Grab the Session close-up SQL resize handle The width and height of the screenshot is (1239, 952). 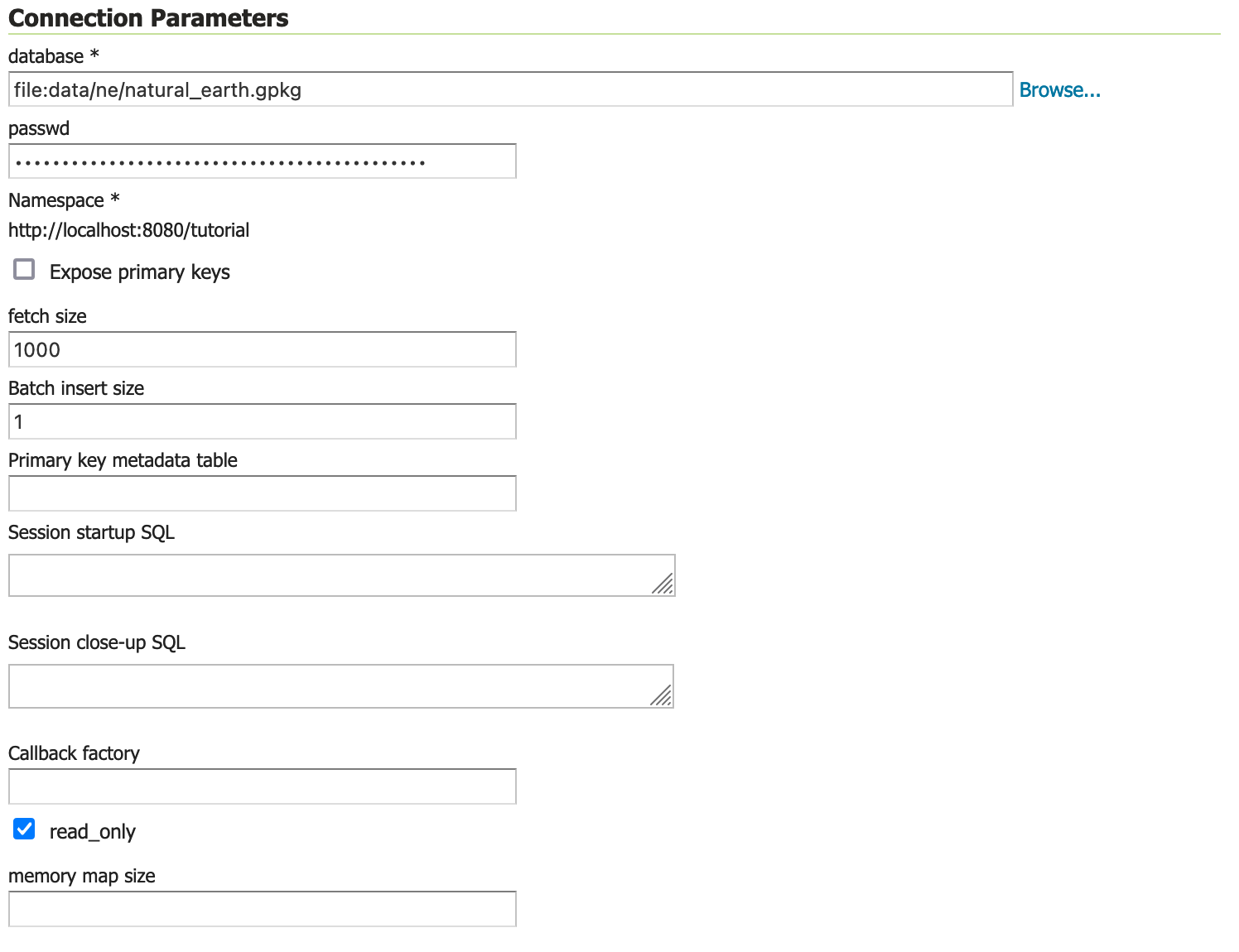pyautogui.click(x=662, y=696)
